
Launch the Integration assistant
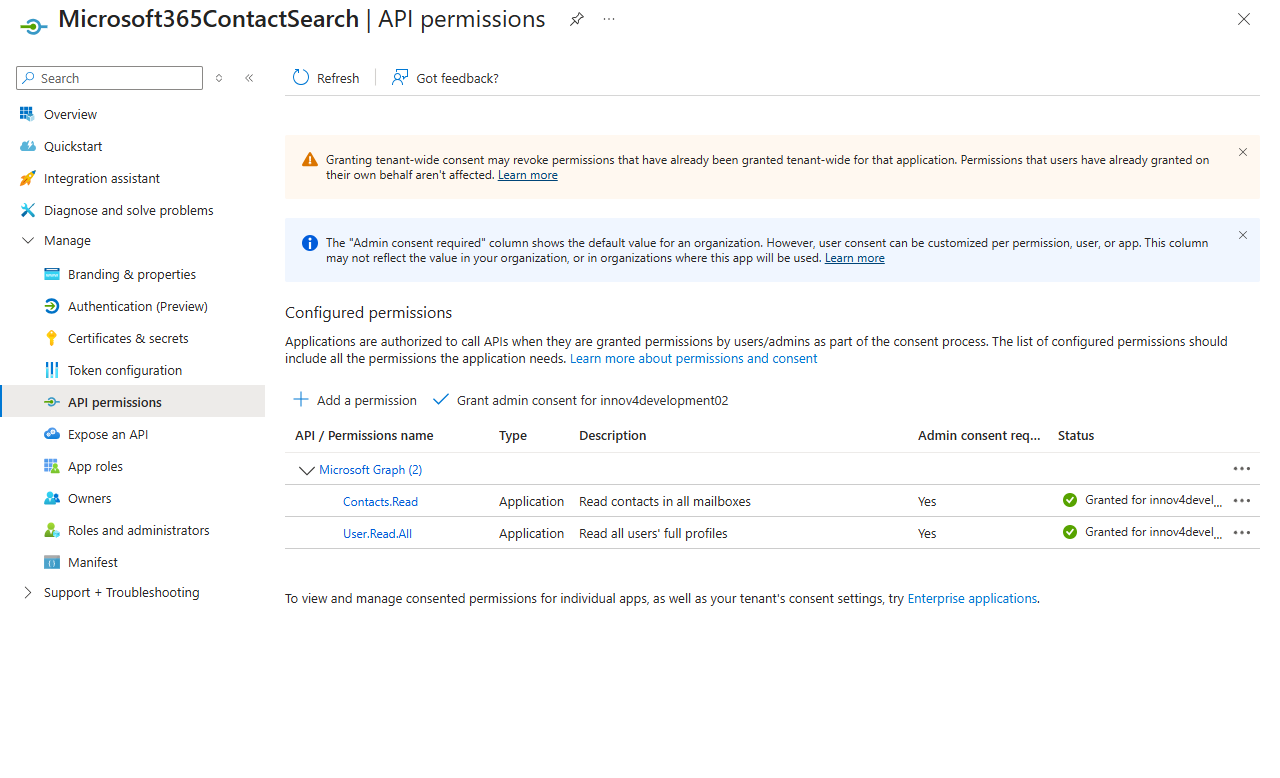[x=101, y=178]
